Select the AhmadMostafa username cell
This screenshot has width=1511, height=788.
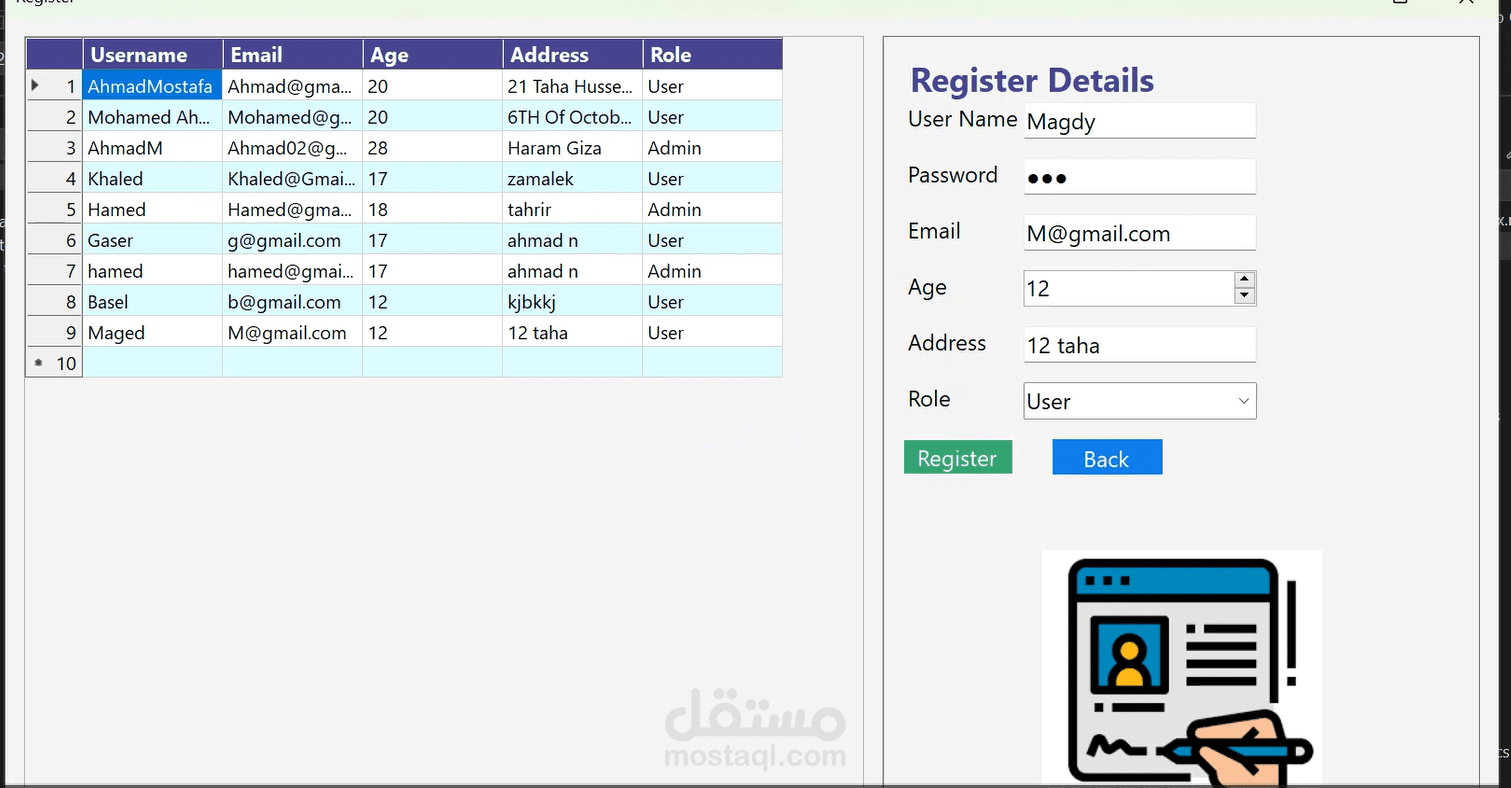tap(153, 86)
